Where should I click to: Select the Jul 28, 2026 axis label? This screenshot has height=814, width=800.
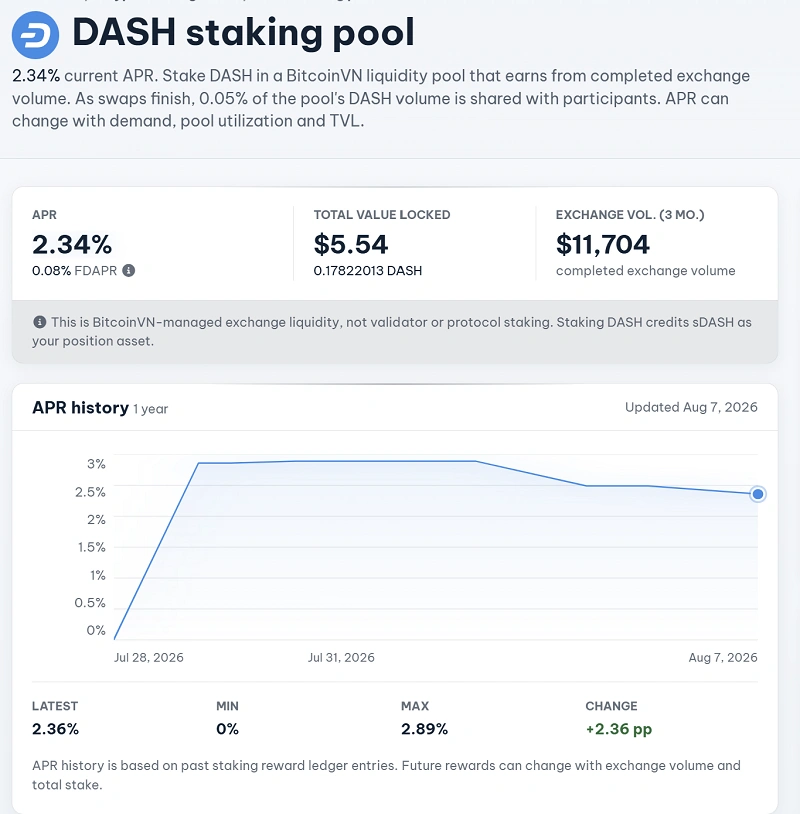click(x=148, y=657)
